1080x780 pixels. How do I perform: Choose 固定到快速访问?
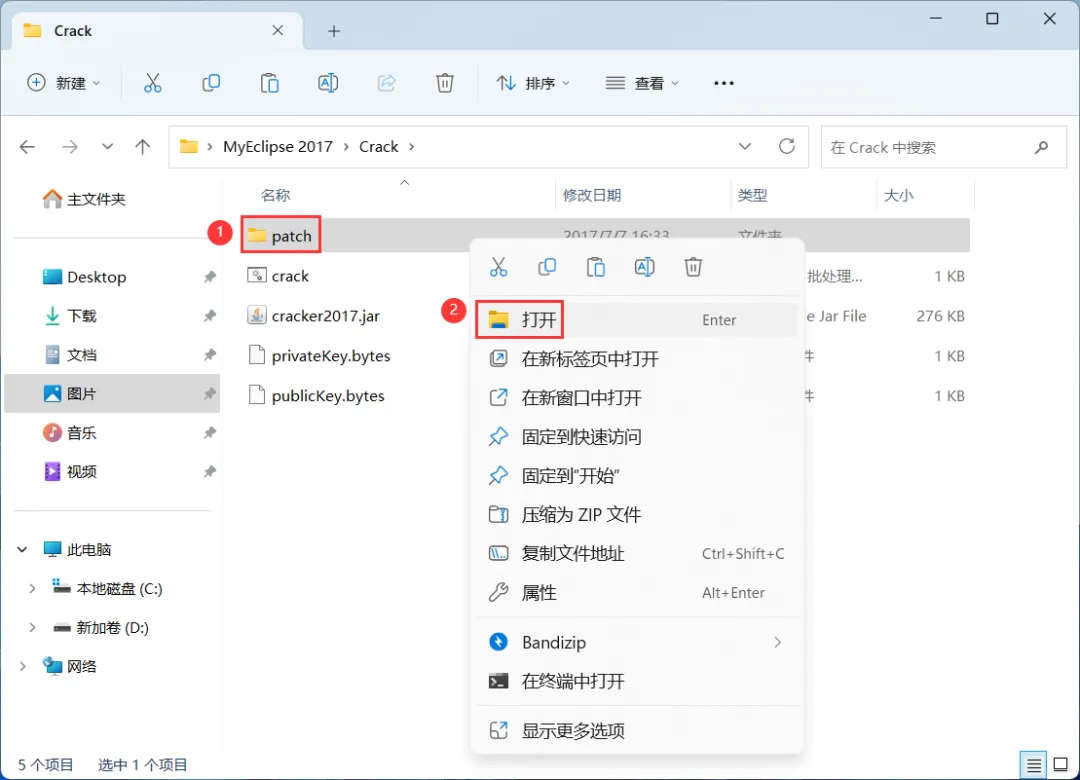pyautogui.click(x=636, y=437)
